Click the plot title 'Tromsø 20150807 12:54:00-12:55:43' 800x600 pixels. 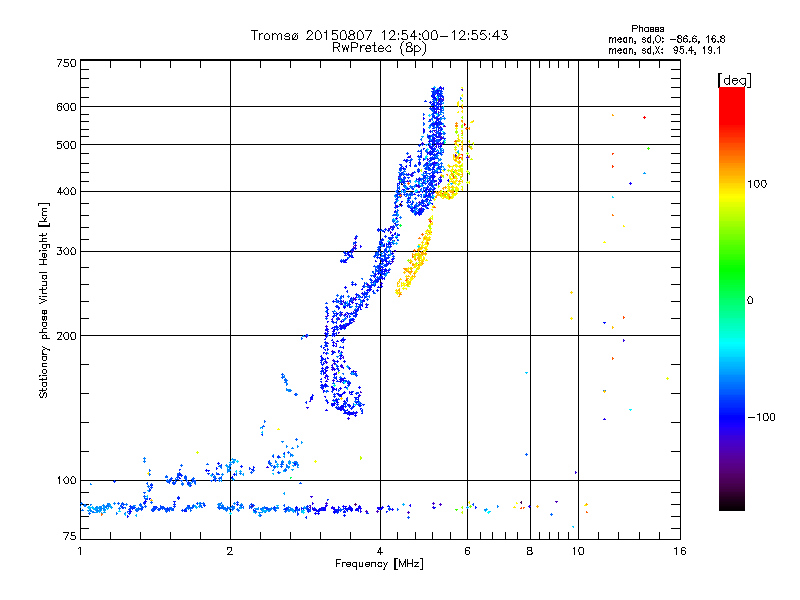[379, 35]
